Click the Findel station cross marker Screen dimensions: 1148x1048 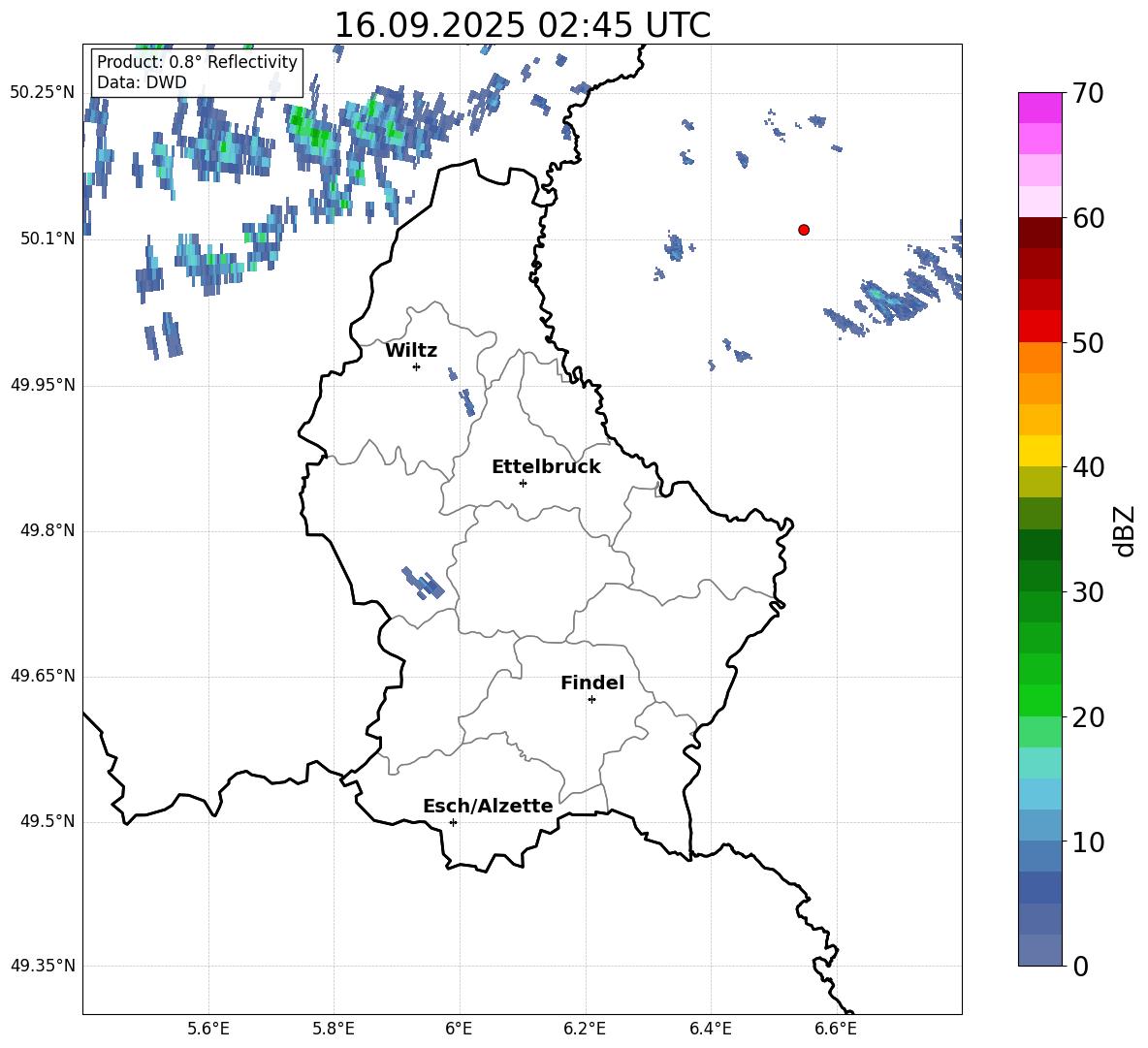pos(591,699)
